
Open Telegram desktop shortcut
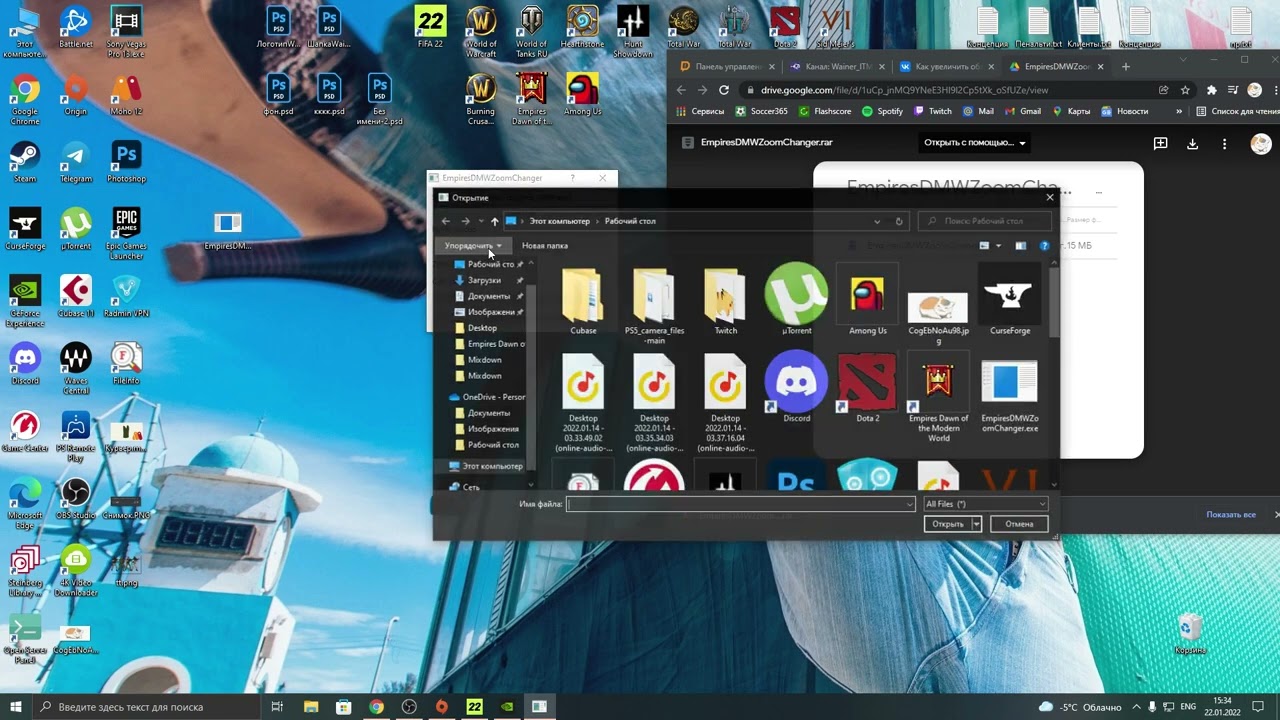(x=75, y=163)
